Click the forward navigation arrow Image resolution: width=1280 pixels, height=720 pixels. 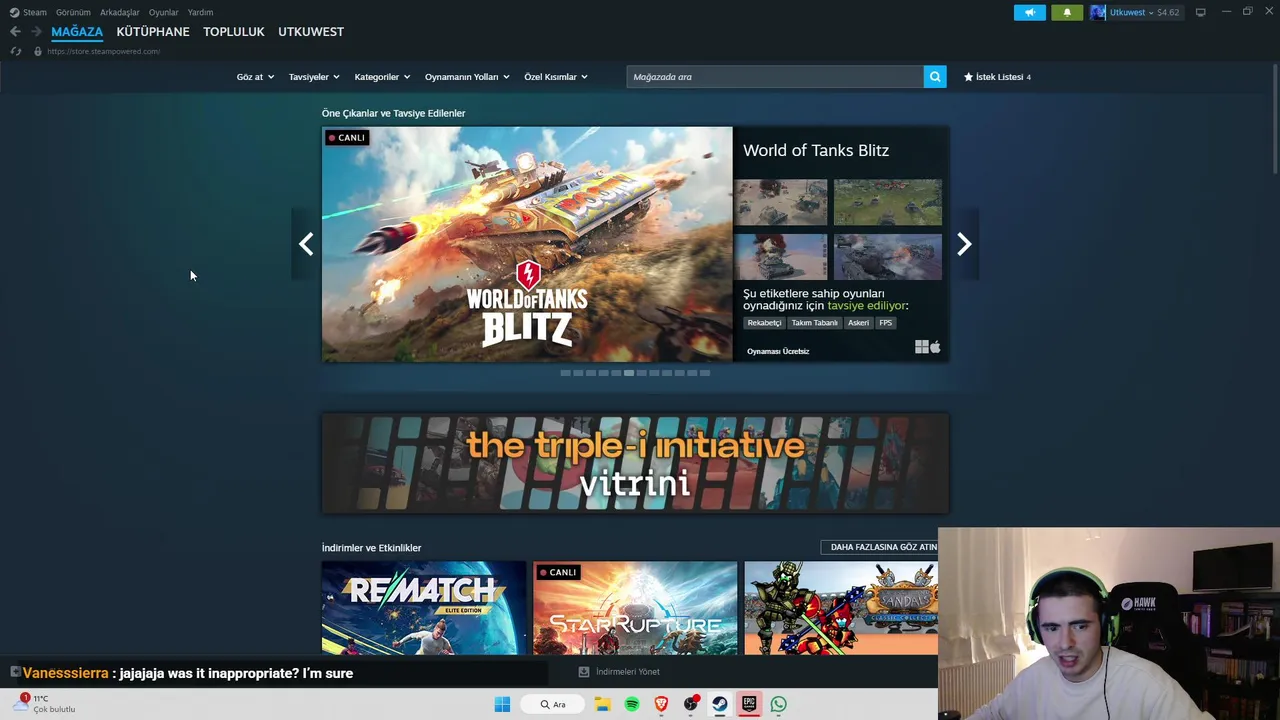click(x=36, y=32)
